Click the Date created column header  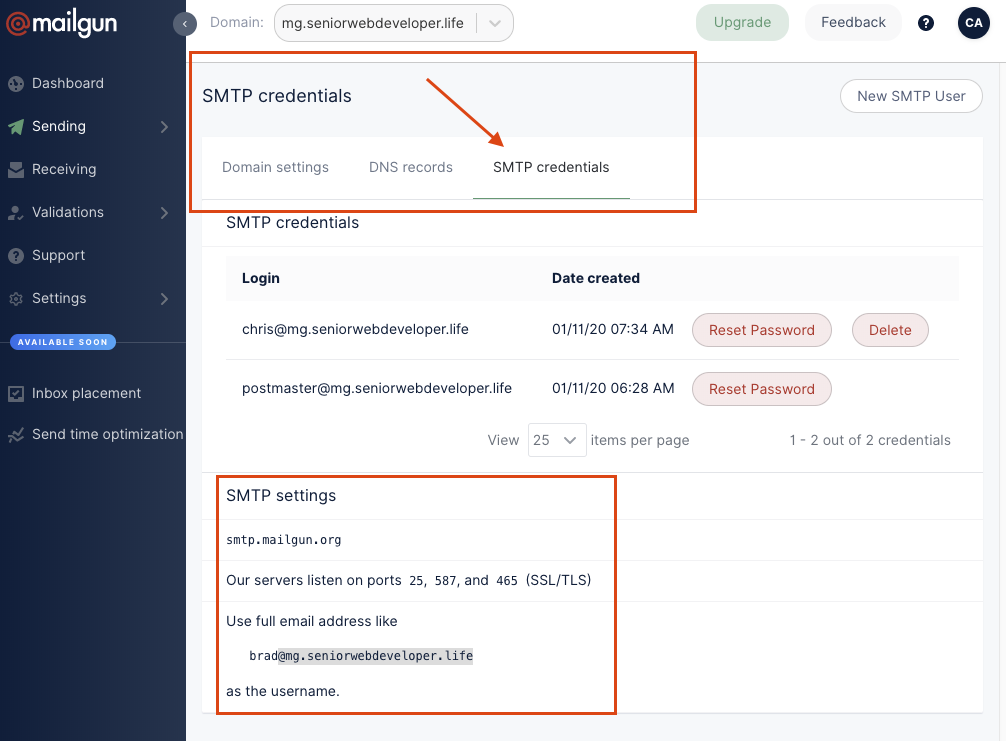(x=595, y=278)
